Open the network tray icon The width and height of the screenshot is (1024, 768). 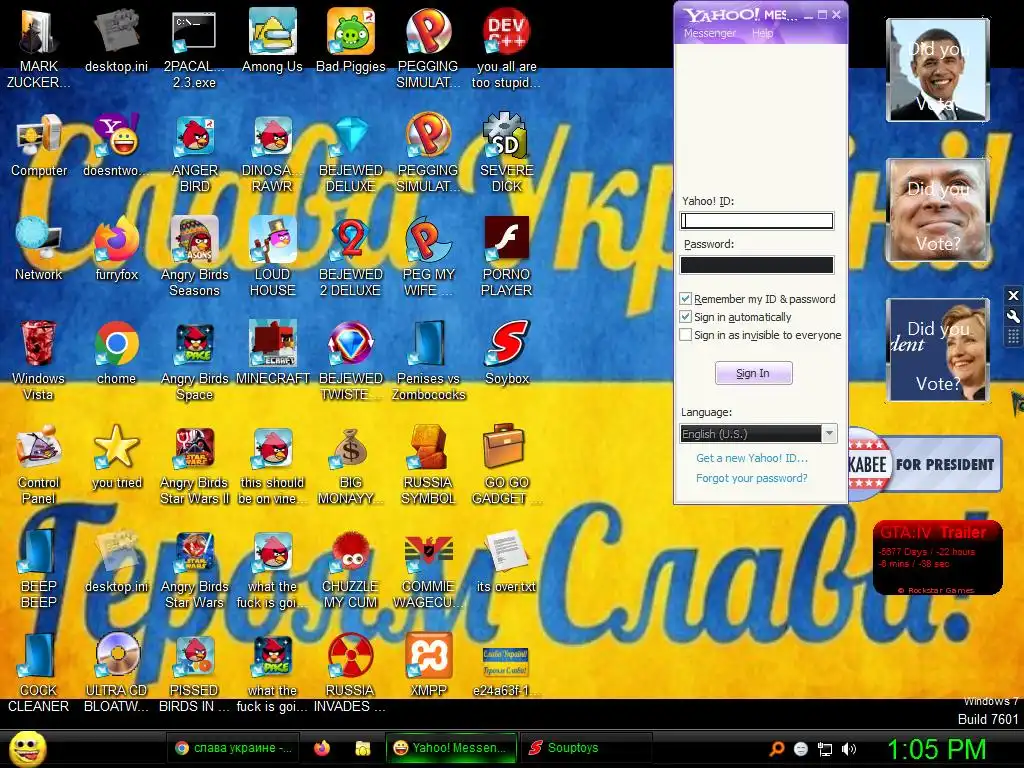tap(825, 749)
